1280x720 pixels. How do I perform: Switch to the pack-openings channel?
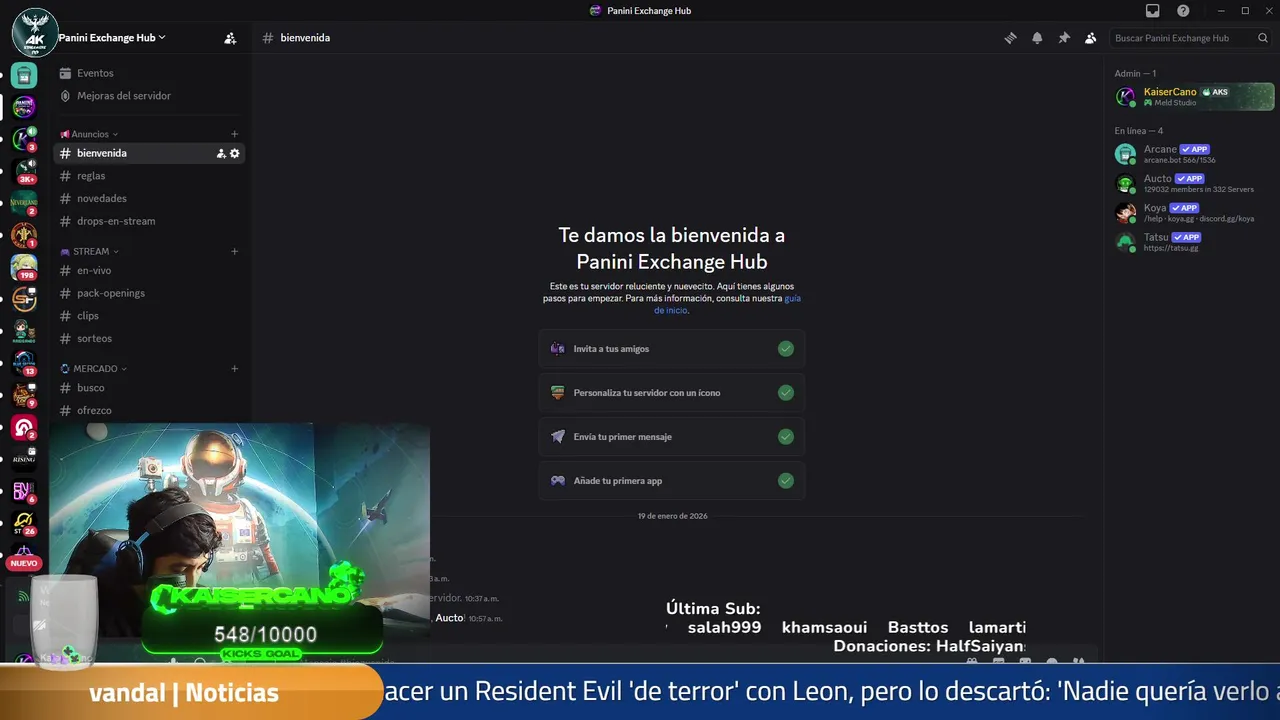[x=150, y=293]
